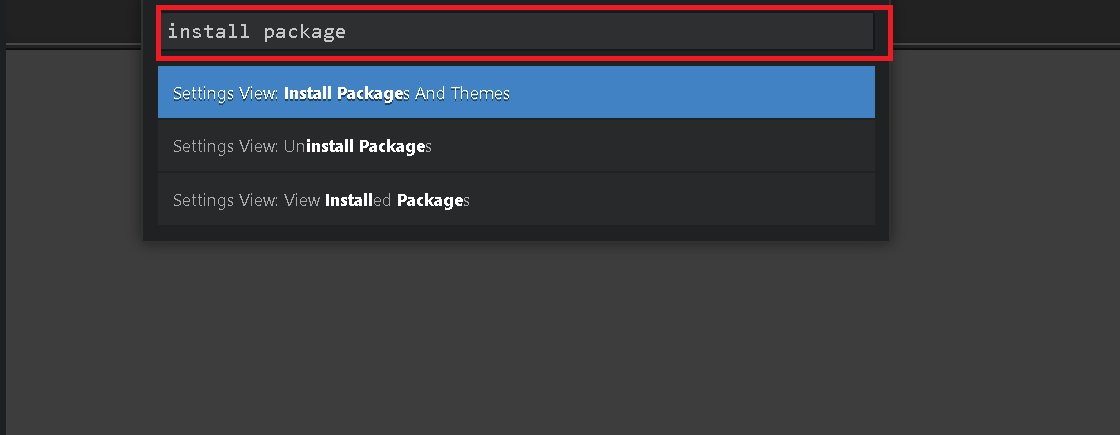Screen dimensions: 1120x435
Task: Click the word 'install' in the query field
Action: tap(208, 32)
